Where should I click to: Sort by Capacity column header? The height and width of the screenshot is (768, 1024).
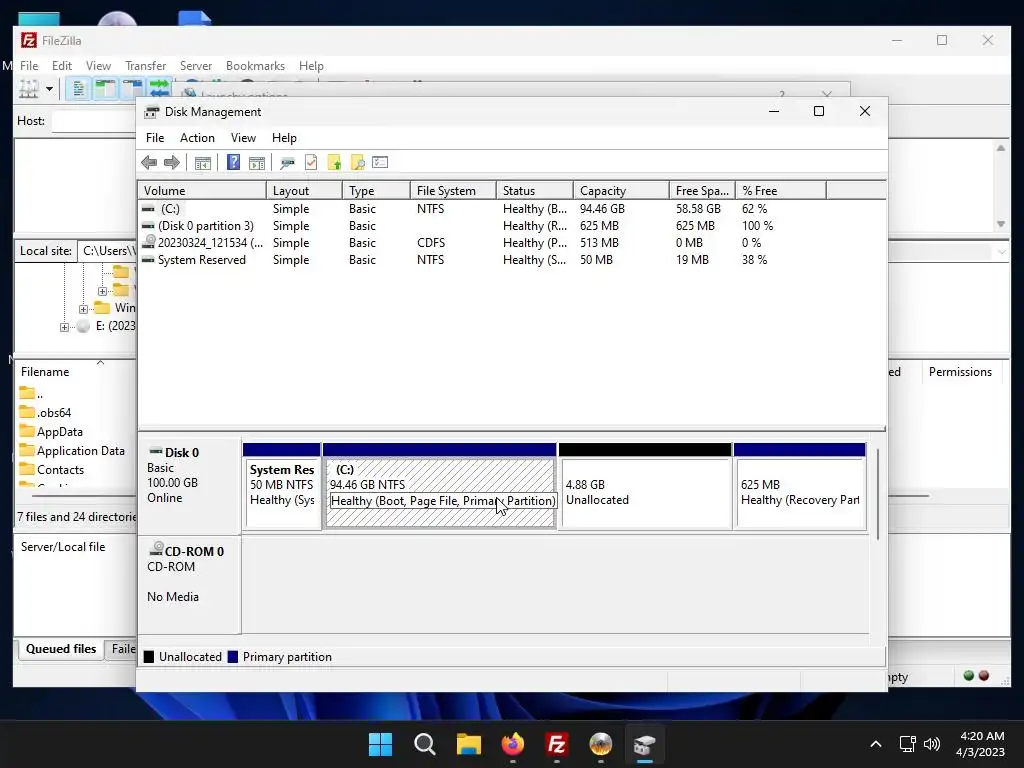coord(621,191)
